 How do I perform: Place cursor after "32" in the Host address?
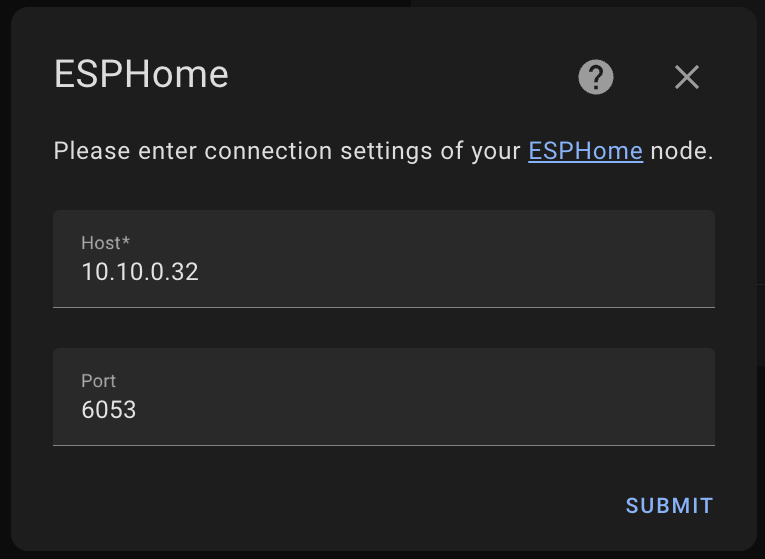pos(200,271)
